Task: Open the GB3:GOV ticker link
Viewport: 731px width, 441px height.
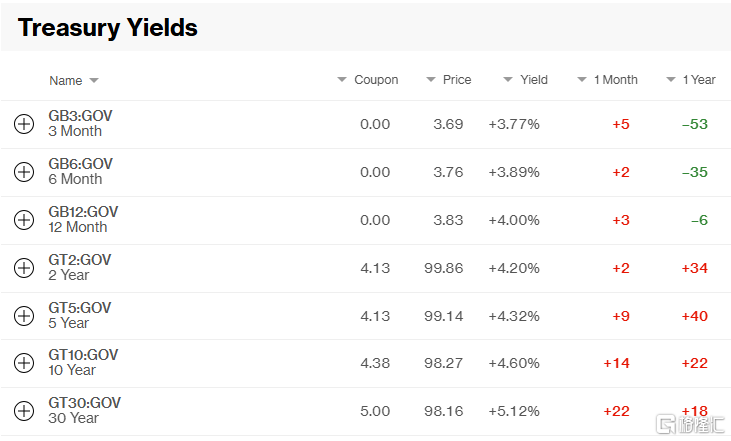Action: pos(80,116)
